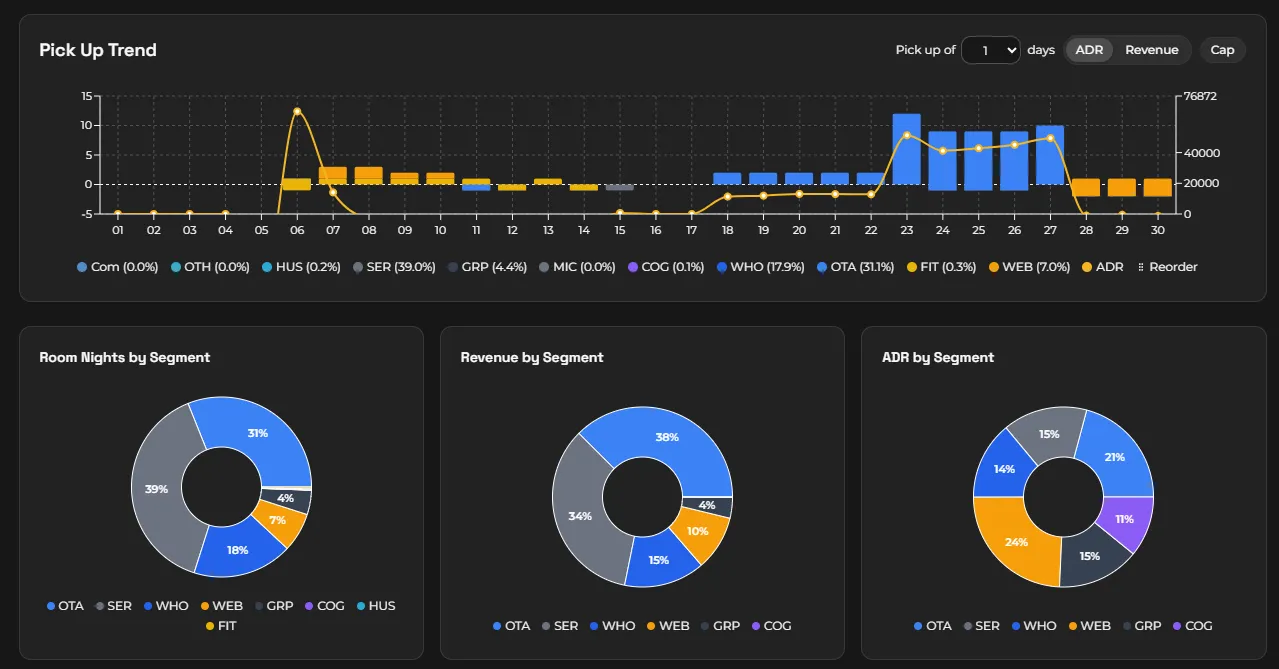
Task: Click the Pick Up Trend heading
Action: tap(98, 50)
